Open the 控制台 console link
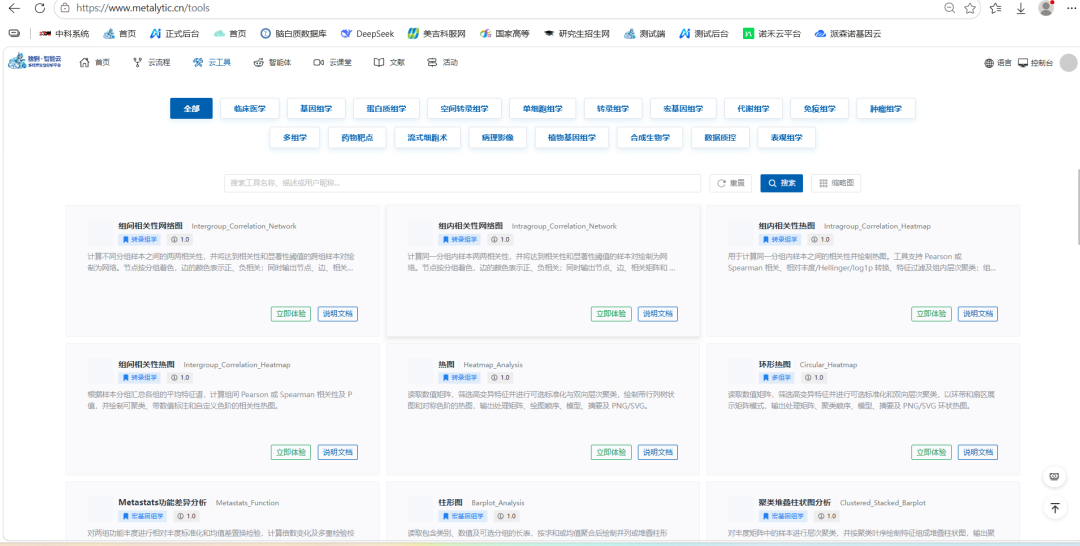The image size is (1080, 546). click(1036, 63)
